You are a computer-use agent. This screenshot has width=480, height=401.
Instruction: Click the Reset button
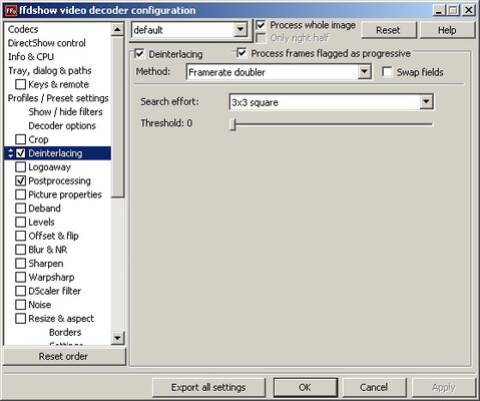click(388, 30)
